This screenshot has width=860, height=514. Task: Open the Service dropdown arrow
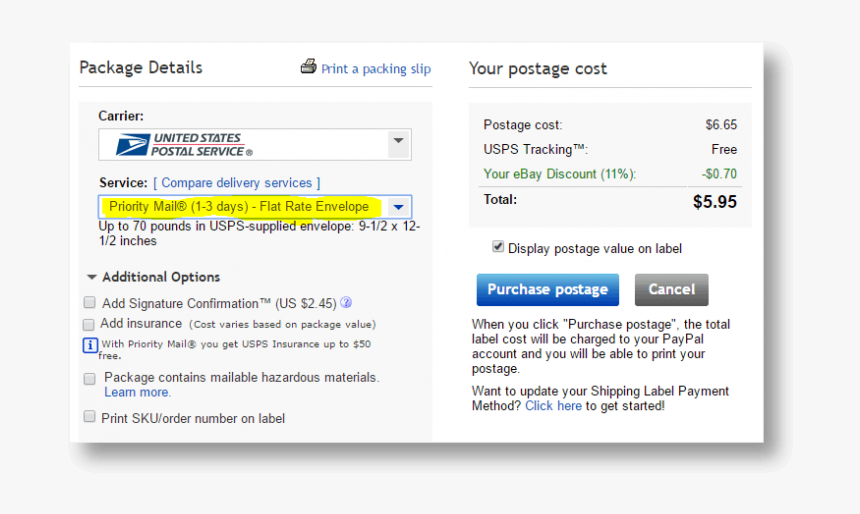tap(398, 207)
